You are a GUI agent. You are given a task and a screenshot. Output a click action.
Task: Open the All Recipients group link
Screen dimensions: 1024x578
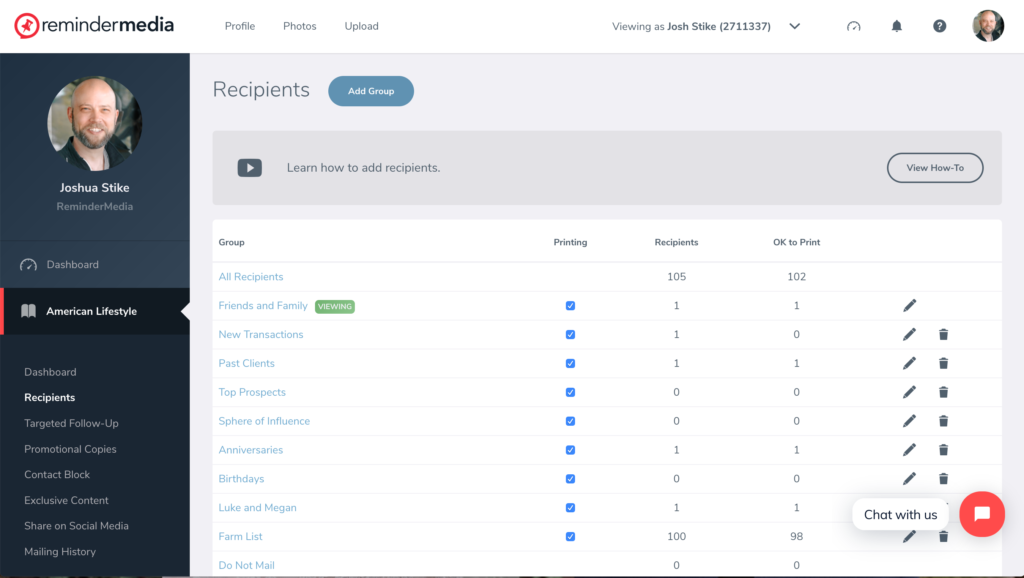[251, 277]
